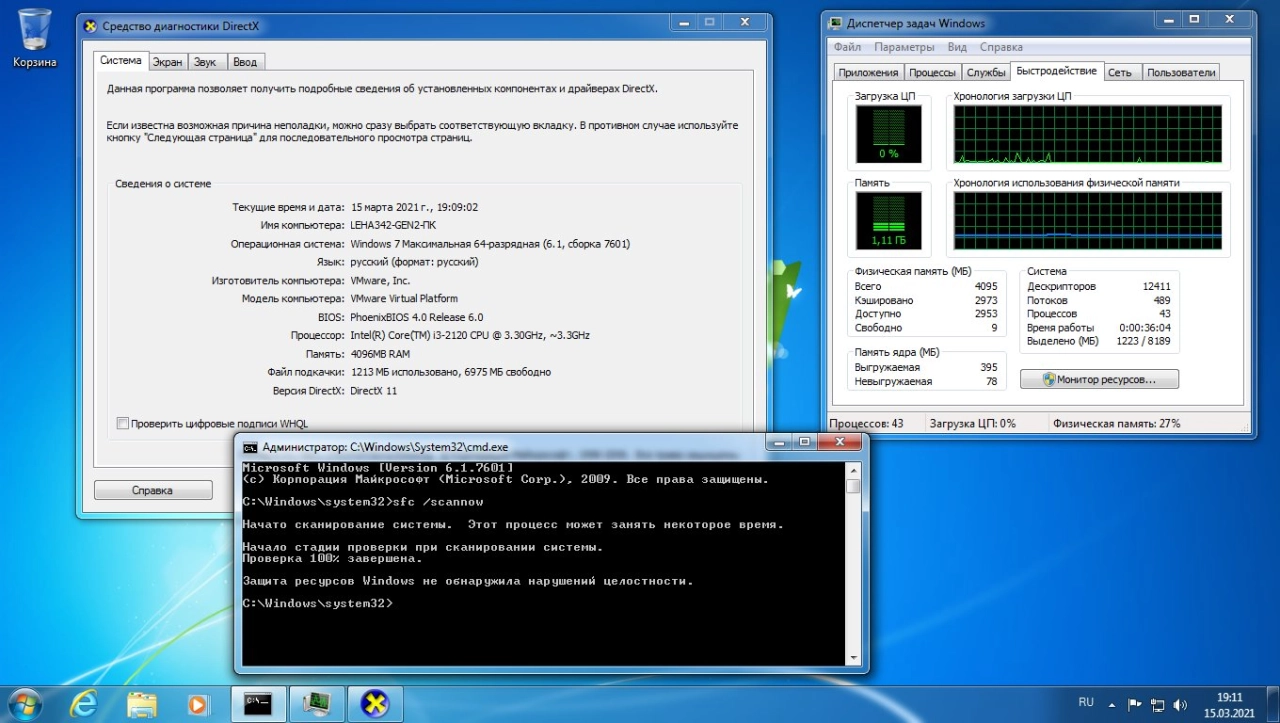Click the cmd.exe title bar icon
This screenshot has width=1280, height=723.
pos(250,448)
